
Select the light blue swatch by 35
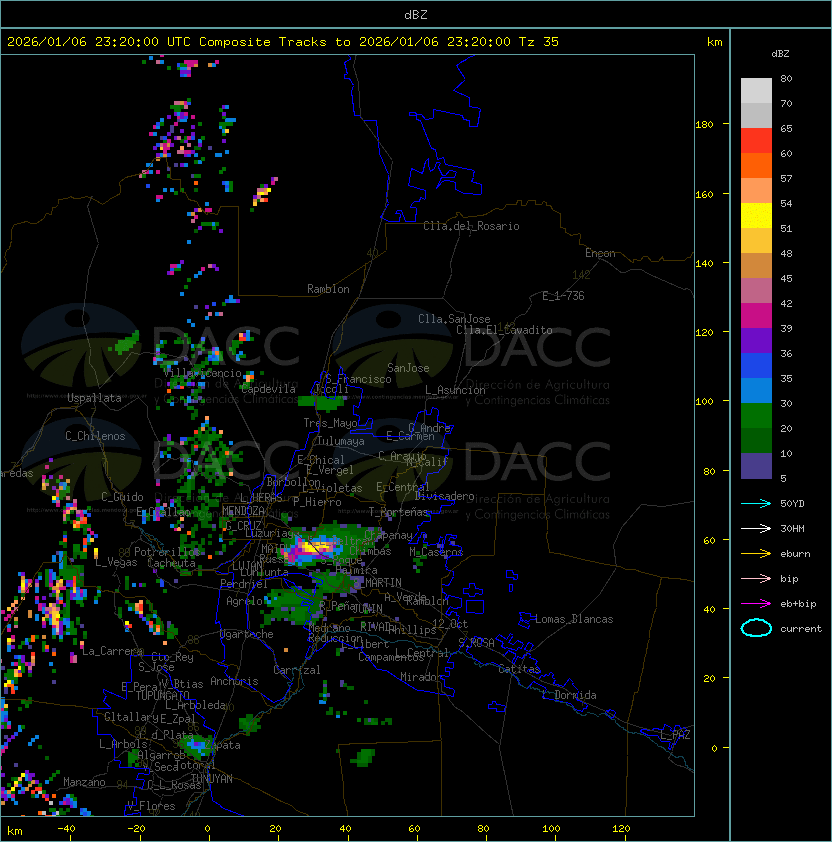pos(756,390)
